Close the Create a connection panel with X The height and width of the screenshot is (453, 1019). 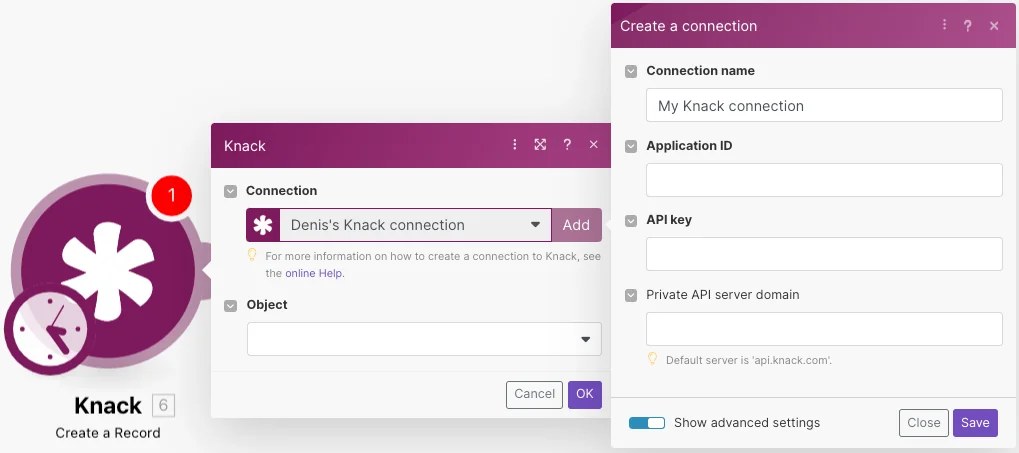pos(994,26)
